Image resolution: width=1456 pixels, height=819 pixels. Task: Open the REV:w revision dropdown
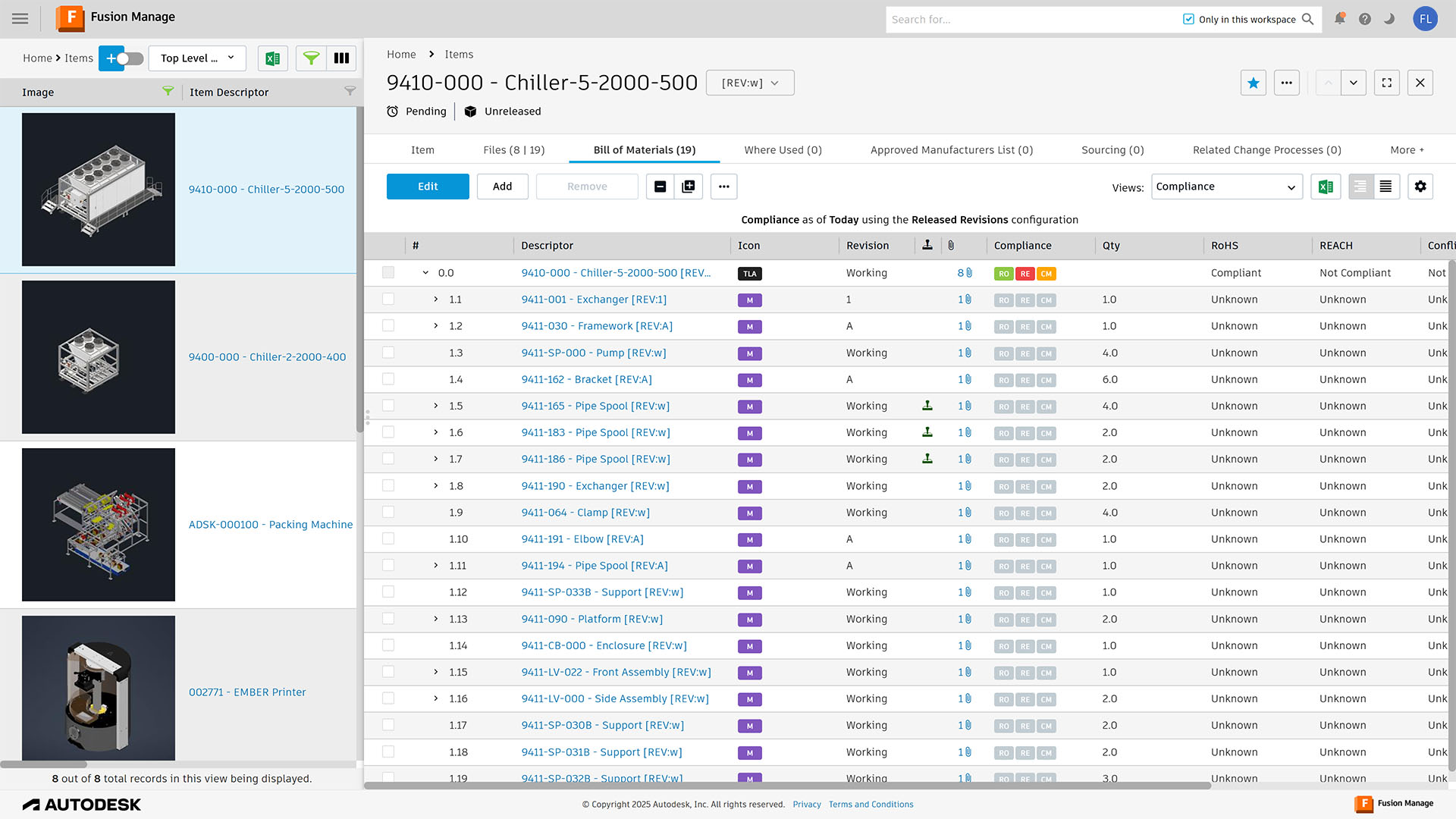point(749,83)
